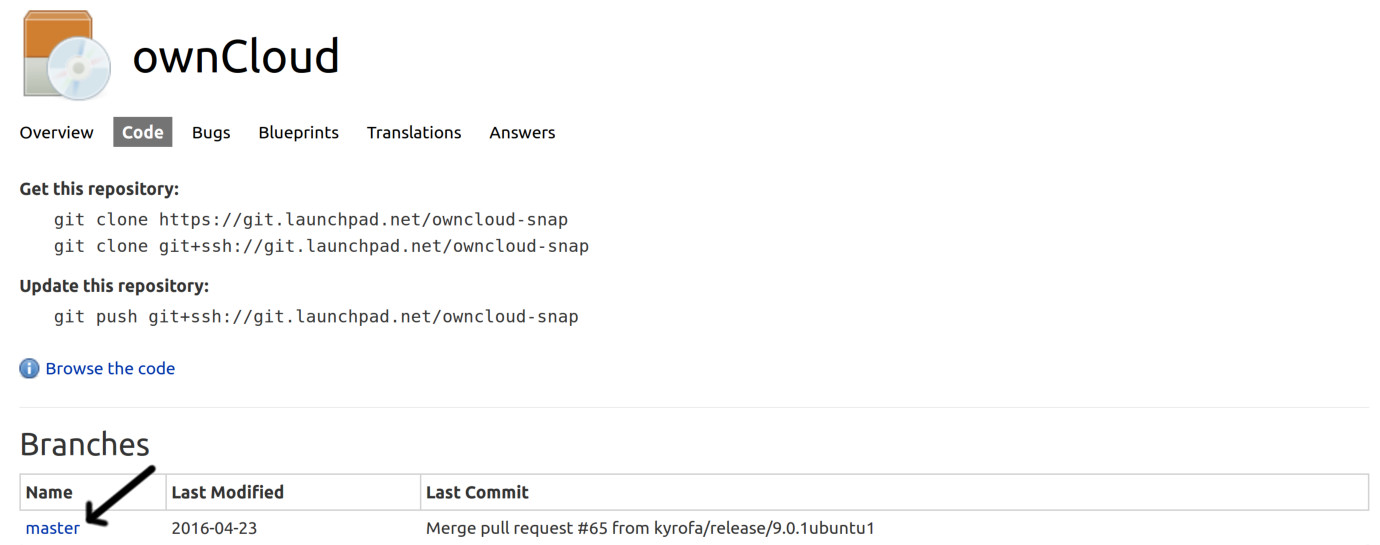
Task: Click the ownCloud project logo icon
Action: (67, 55)
